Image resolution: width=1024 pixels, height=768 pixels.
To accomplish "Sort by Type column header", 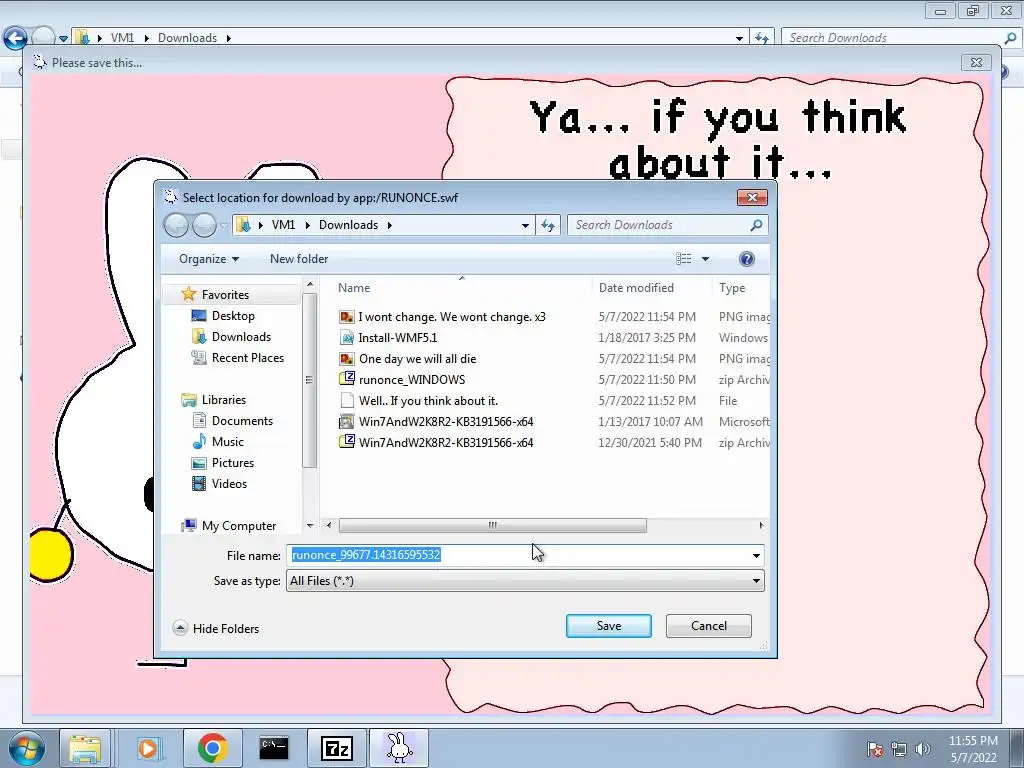I will pyautogui.click(x=742, y=288).
